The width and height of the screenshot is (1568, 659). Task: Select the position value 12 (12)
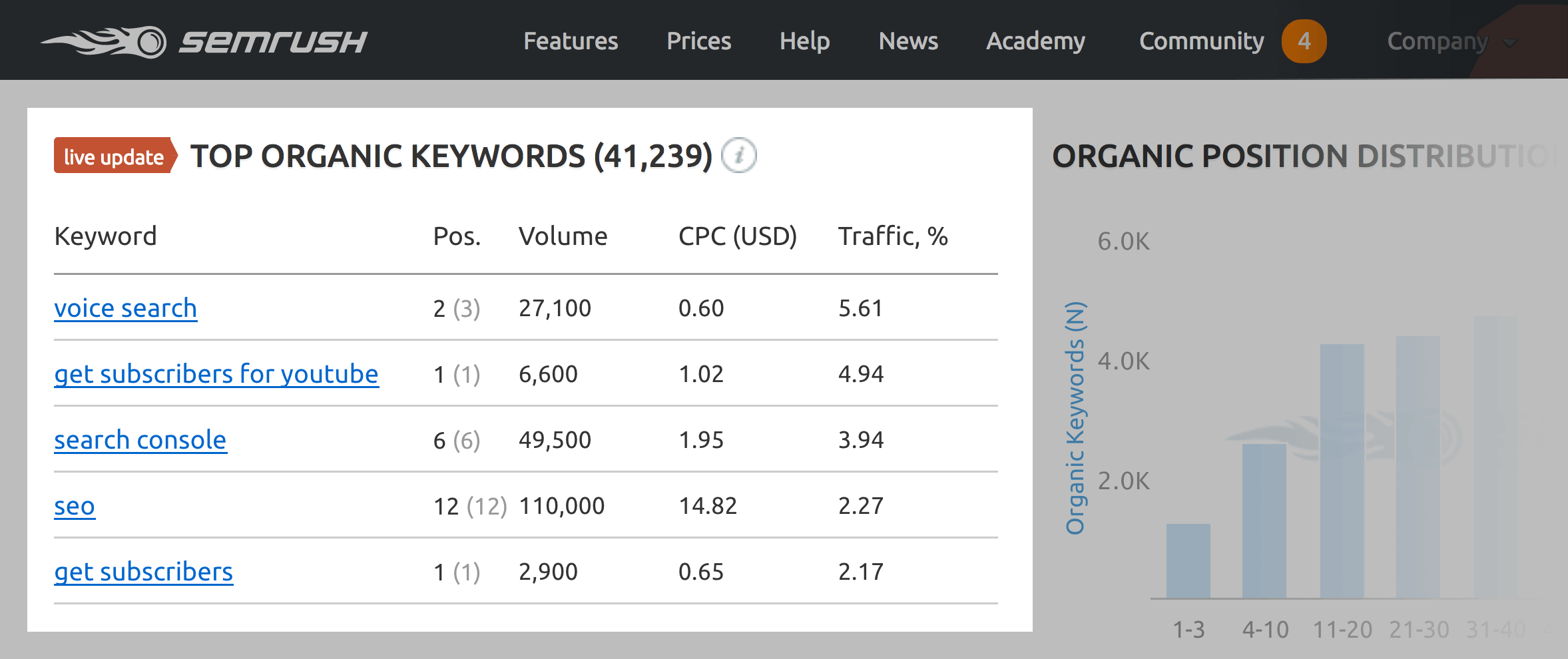click(470, 507)
